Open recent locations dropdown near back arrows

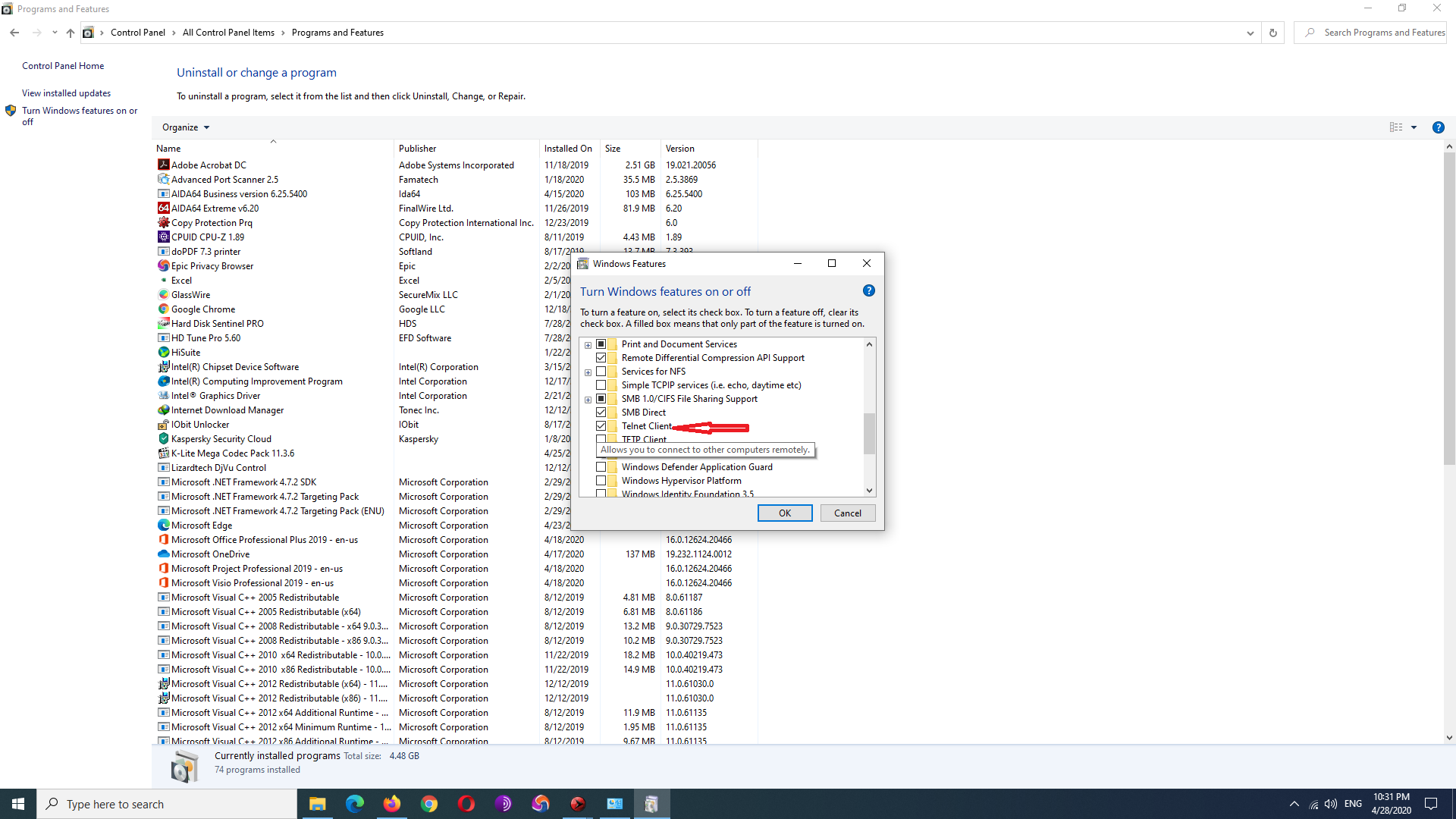[x=55, y=33]
